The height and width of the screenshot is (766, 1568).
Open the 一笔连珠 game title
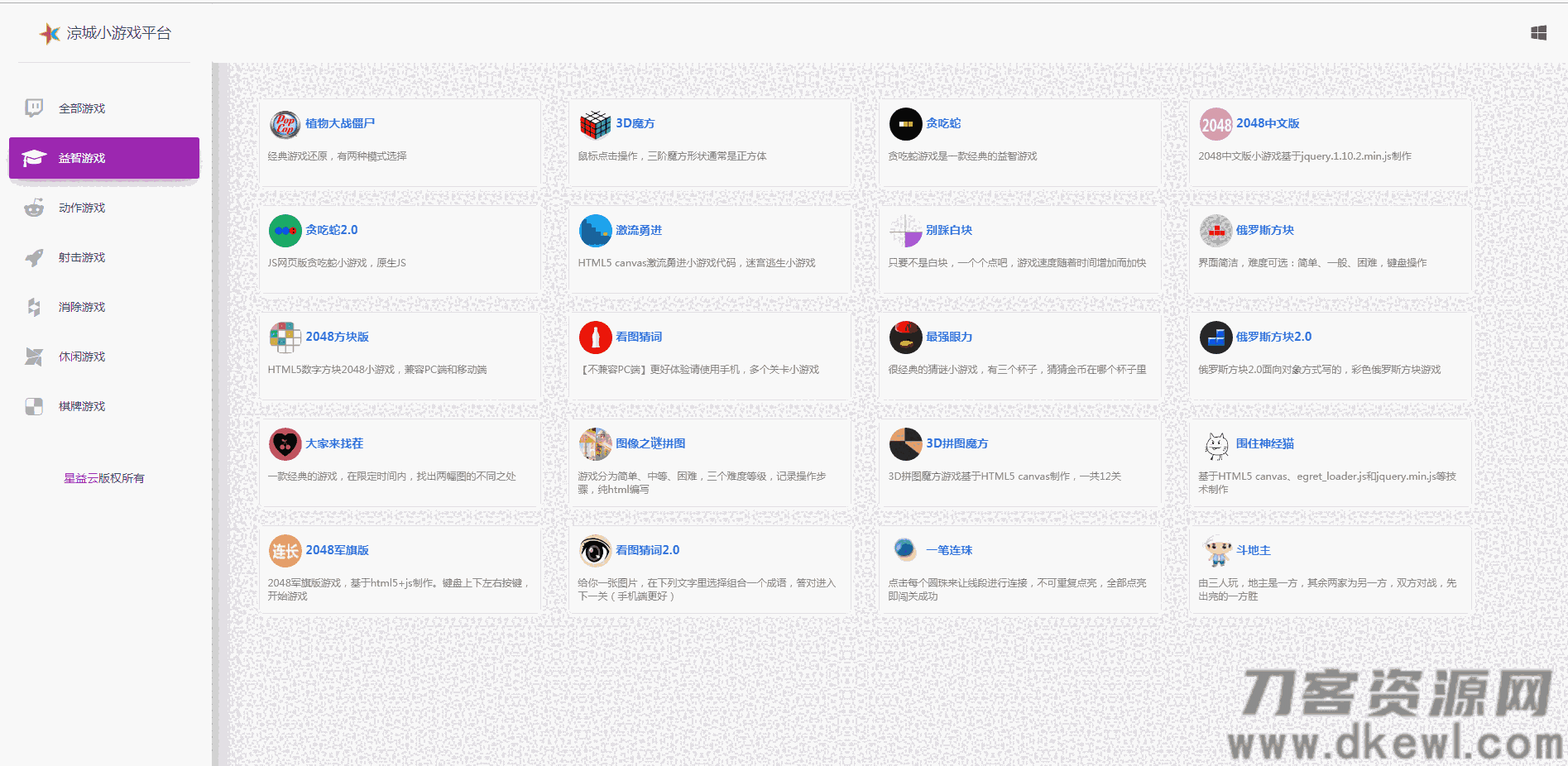949,550
